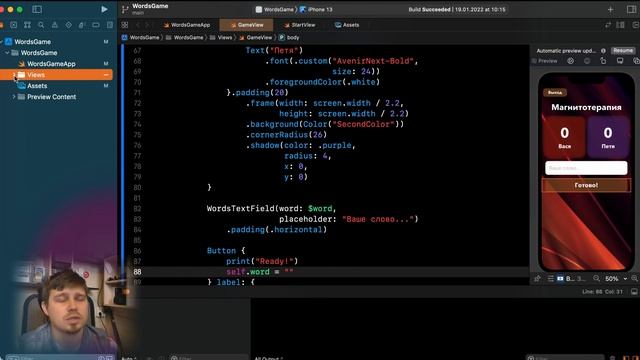The image size is (640, 360).
Task: Open the report navigator icon
Action: coord(109,25)
